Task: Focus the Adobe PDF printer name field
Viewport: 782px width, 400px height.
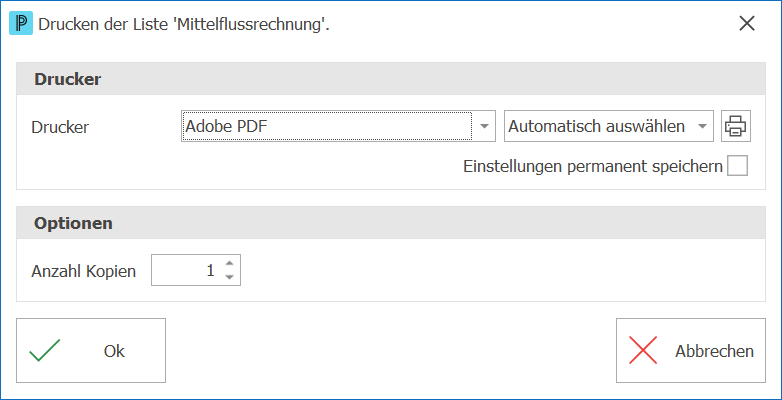Action: (x=327, y=126)
